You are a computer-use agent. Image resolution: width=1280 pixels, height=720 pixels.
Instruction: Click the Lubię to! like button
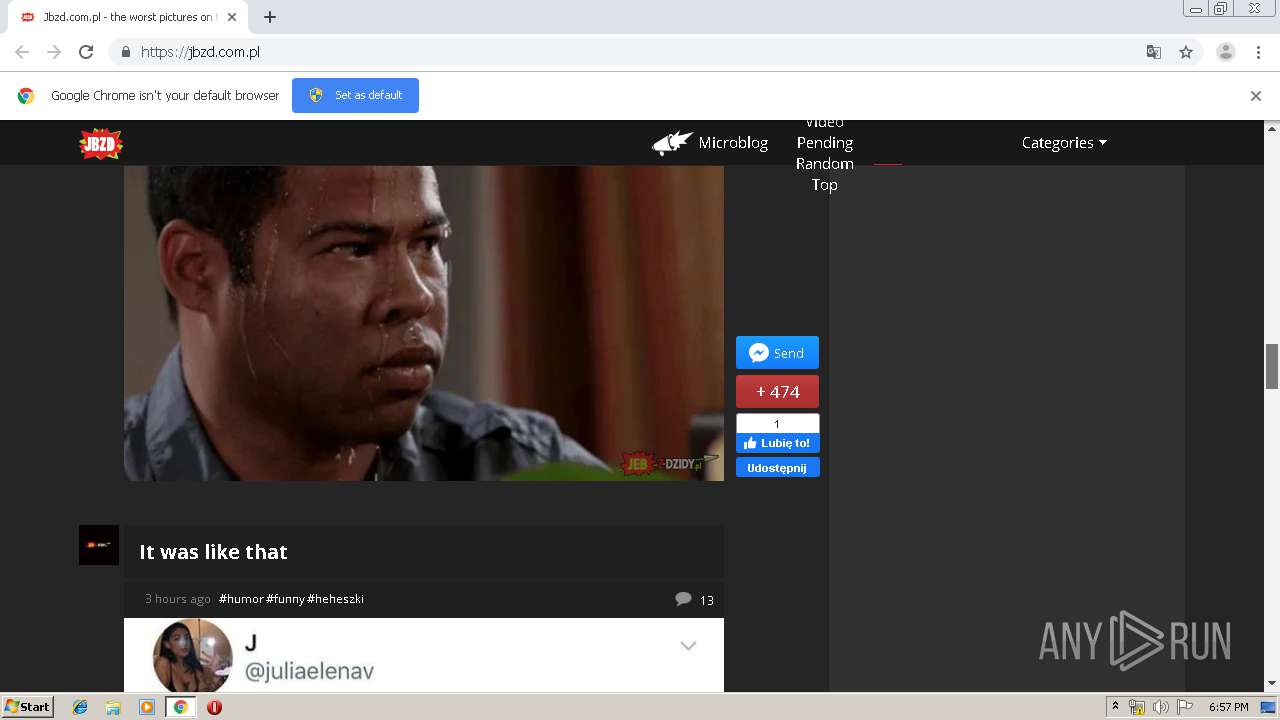tap(777, 443)
